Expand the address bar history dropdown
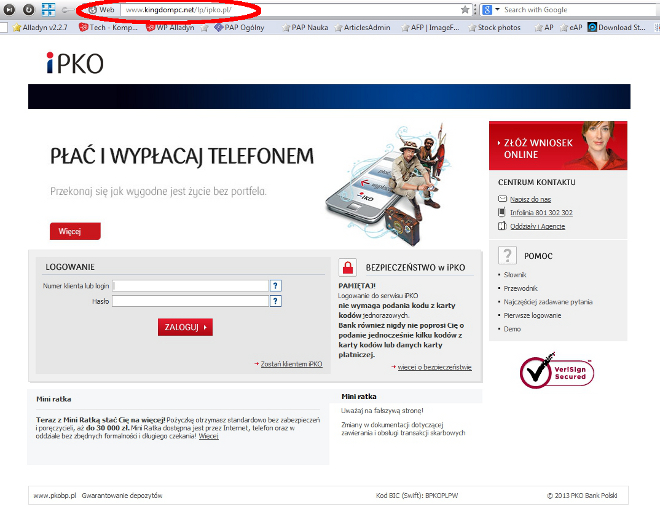 click(x=477, y=9)
